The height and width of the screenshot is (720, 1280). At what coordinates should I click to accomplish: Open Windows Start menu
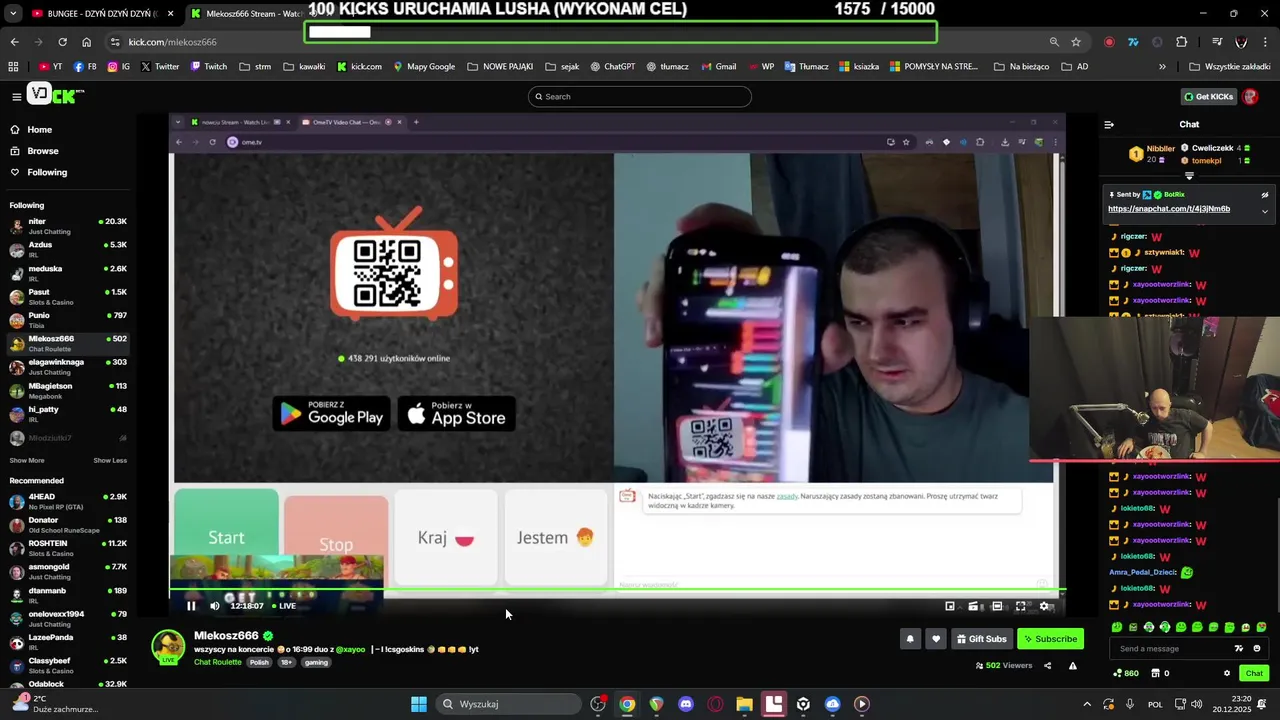point(419,704)
